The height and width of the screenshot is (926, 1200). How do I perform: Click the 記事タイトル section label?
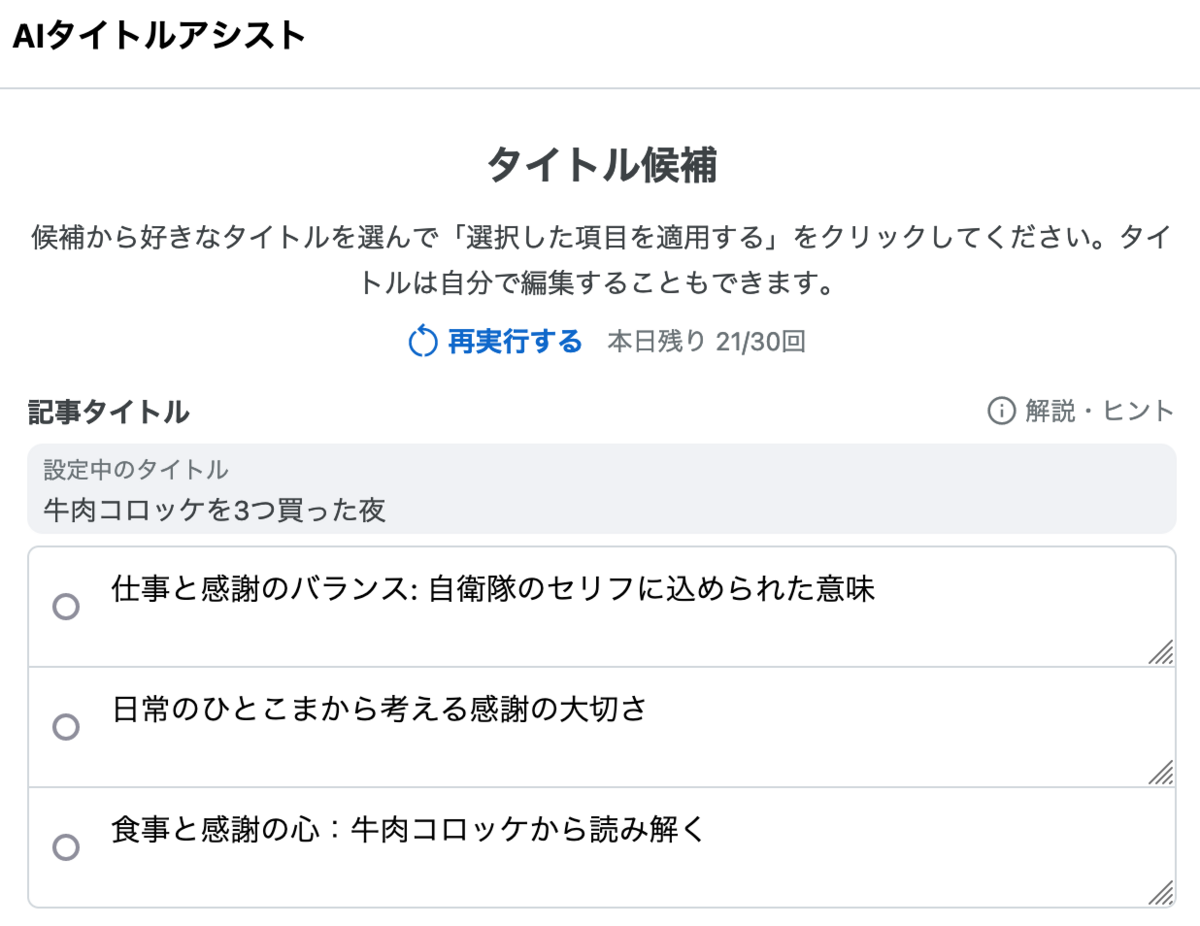109,411
